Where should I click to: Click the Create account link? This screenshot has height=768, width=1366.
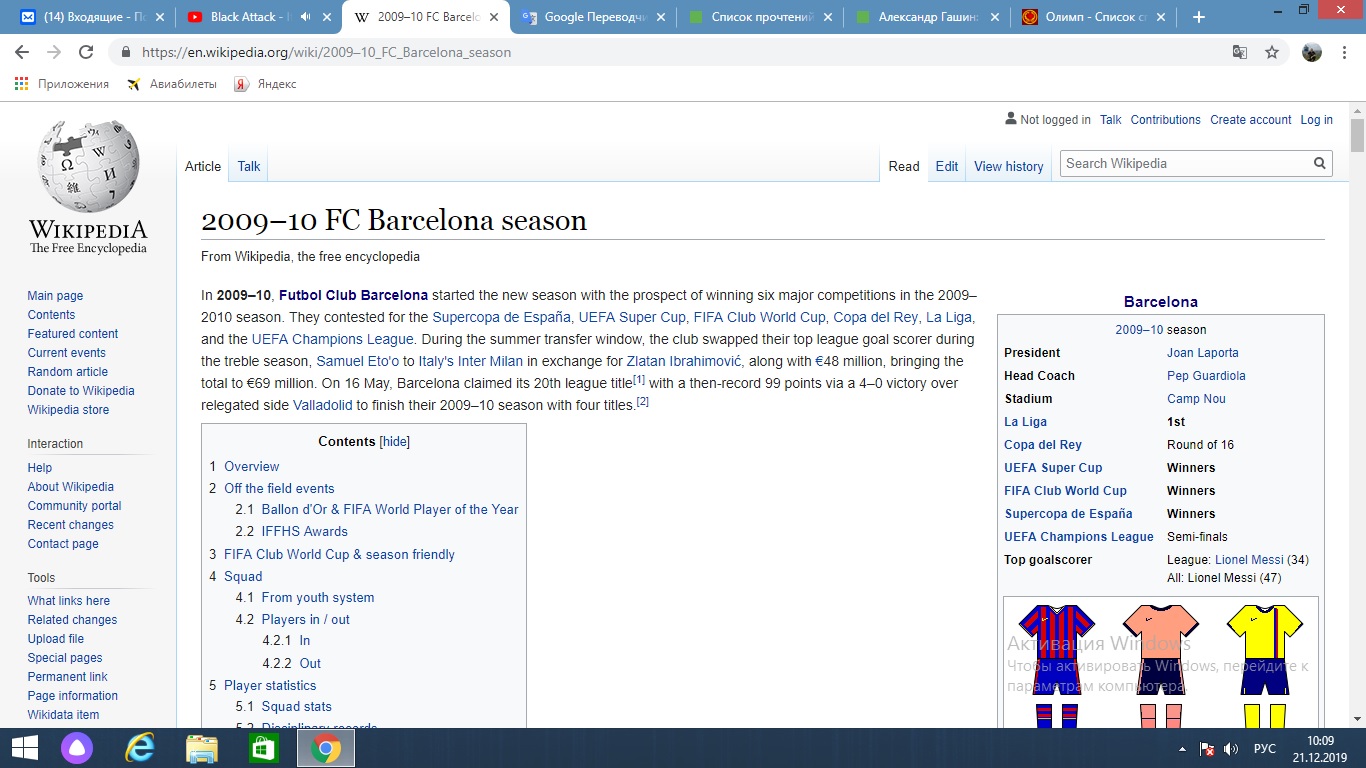coord(1251,120)
